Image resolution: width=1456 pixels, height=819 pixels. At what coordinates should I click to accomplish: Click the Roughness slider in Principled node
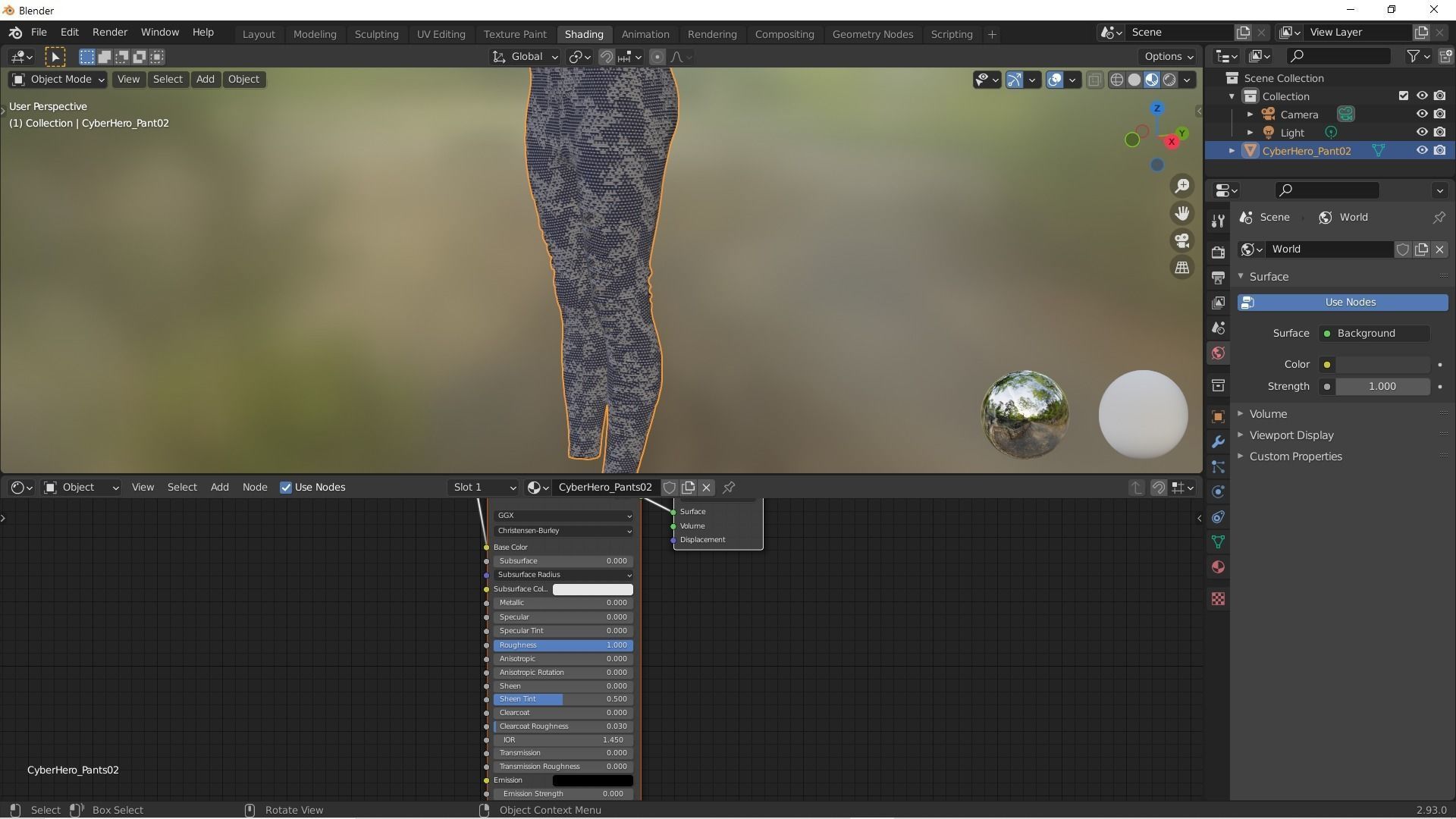(x=563, y=645)
